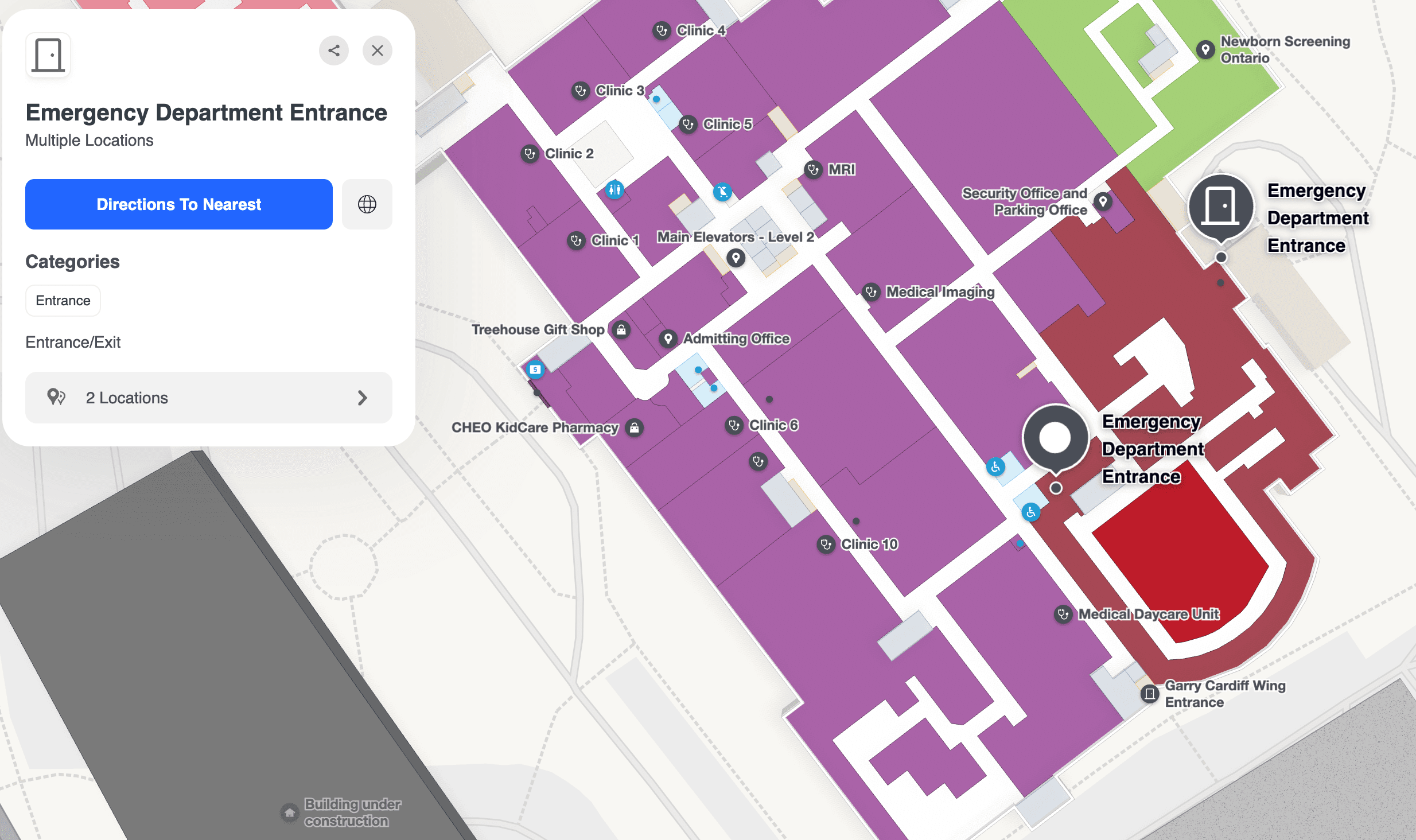Click the Admitting Office map label
This screenshot has height=840, width=1416.
click(737, 339)
